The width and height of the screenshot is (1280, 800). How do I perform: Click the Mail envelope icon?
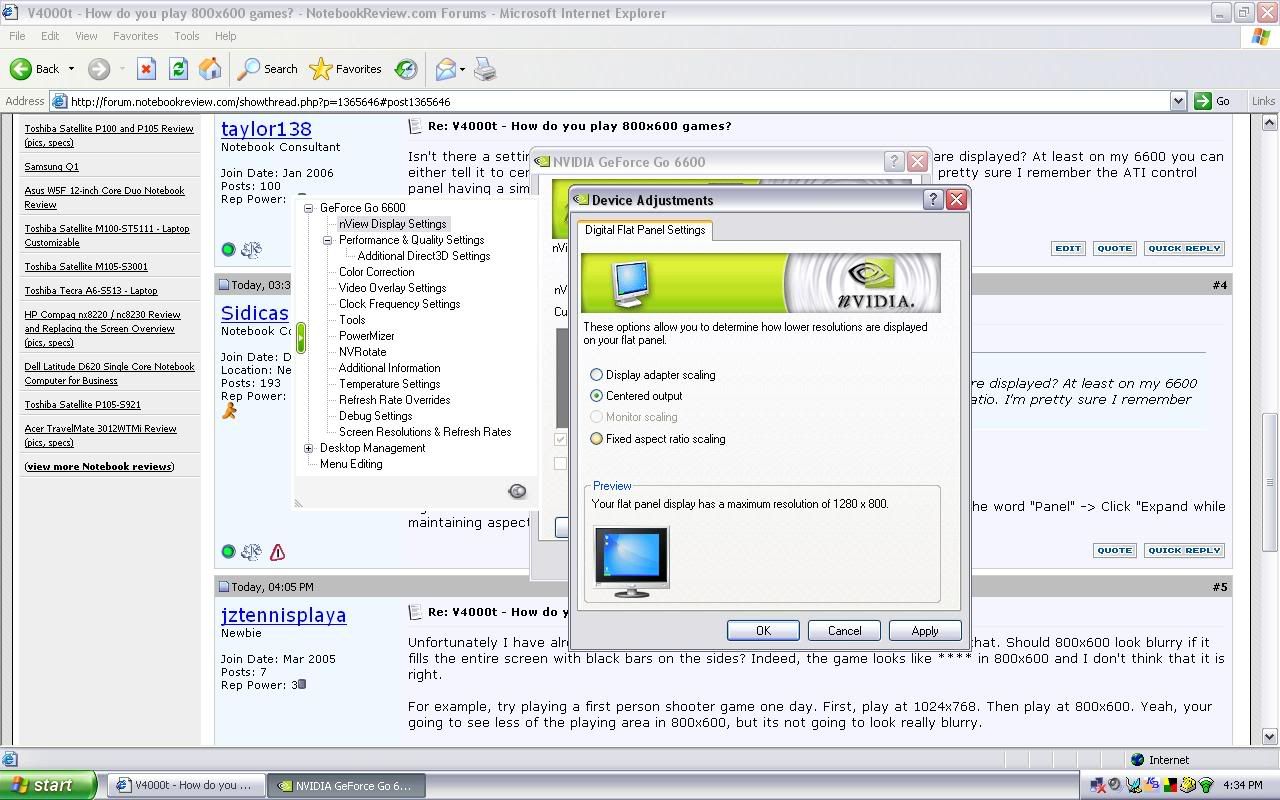(445, 69)
